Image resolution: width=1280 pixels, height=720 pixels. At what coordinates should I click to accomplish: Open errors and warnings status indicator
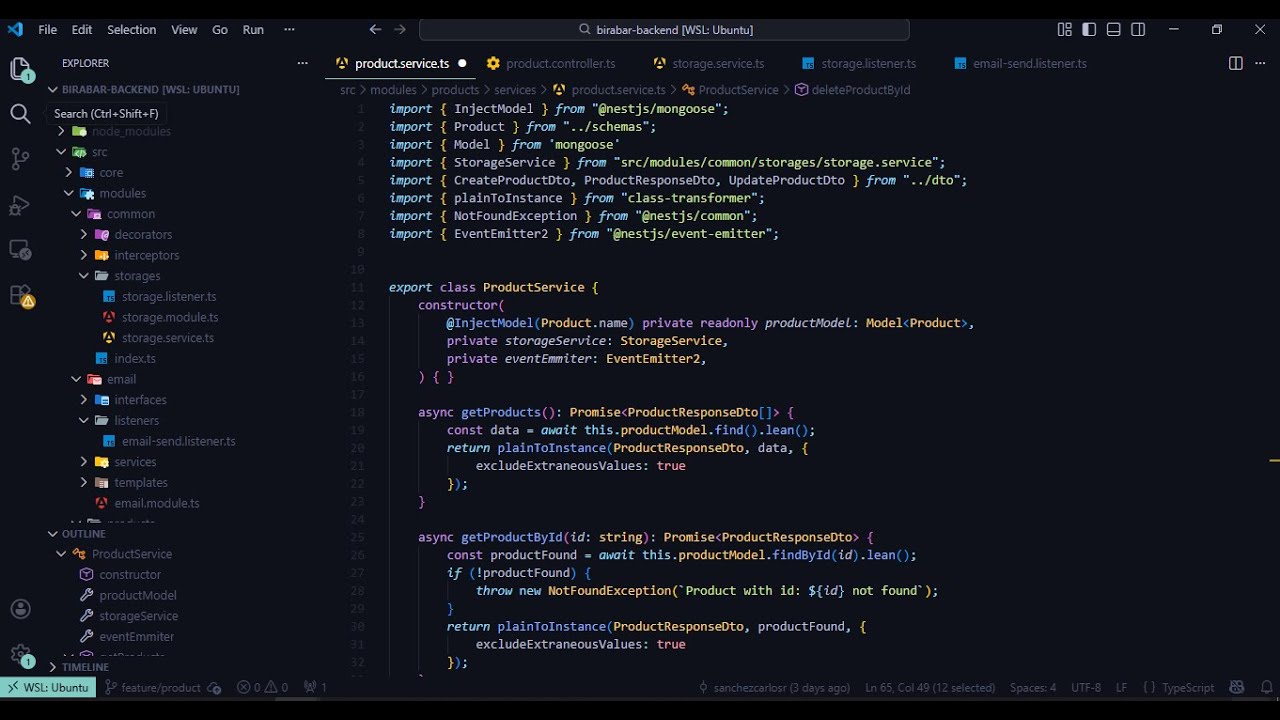(x=262, y=687)
